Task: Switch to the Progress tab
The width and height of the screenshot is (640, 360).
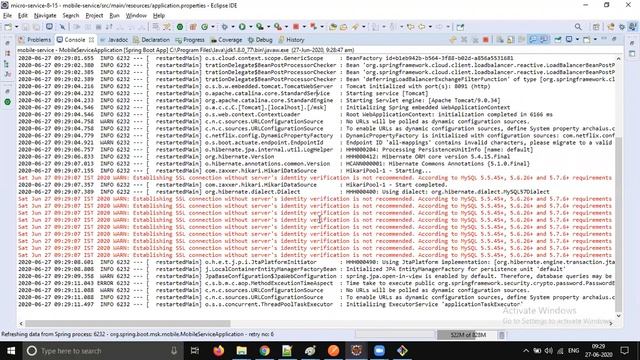Action: (x=190, y=40)
